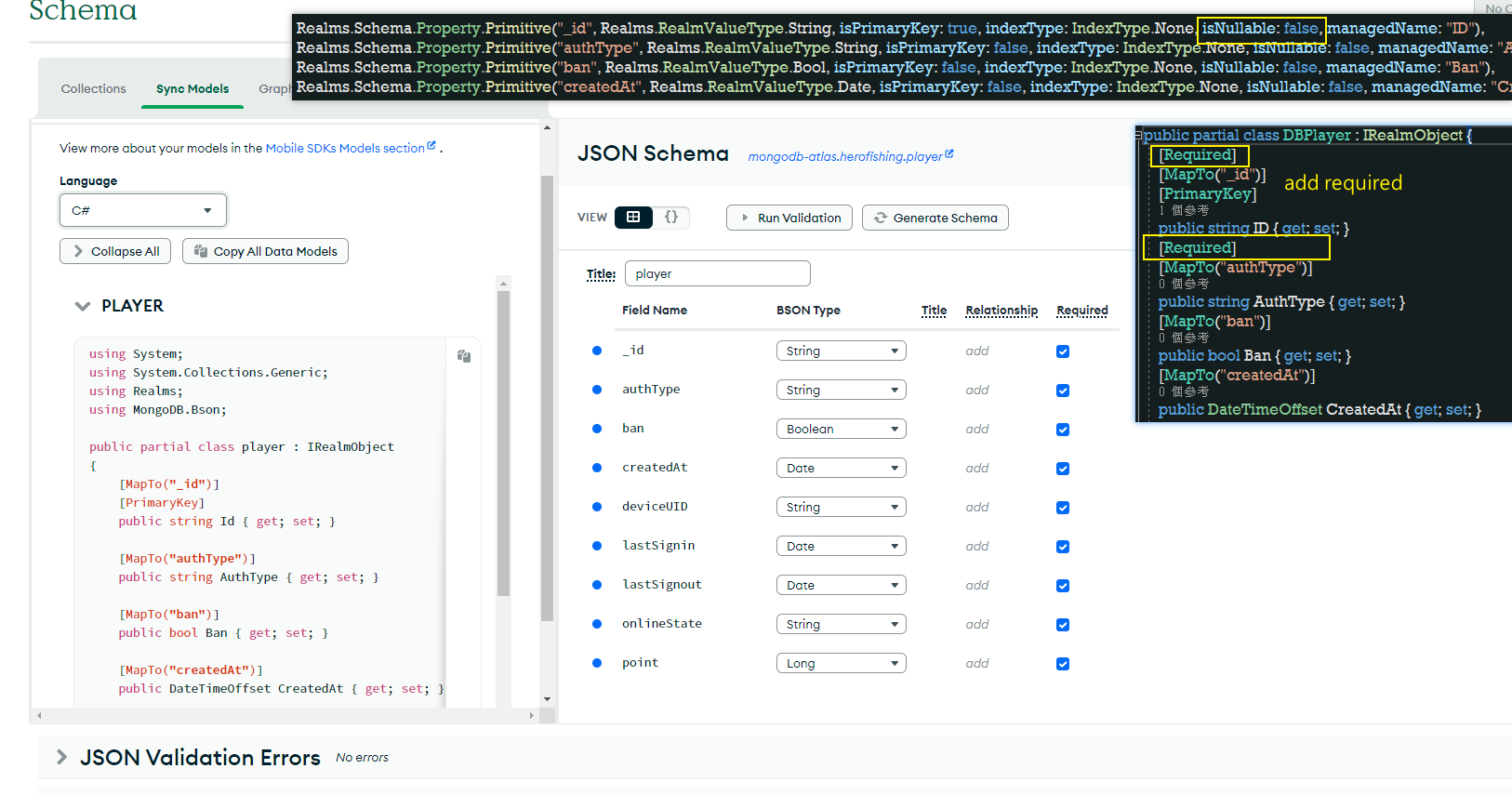Open the Mobile SDKs Models section link
Image resolution: width=1512 pixels, height=795 pixels.
pos(345,148)
